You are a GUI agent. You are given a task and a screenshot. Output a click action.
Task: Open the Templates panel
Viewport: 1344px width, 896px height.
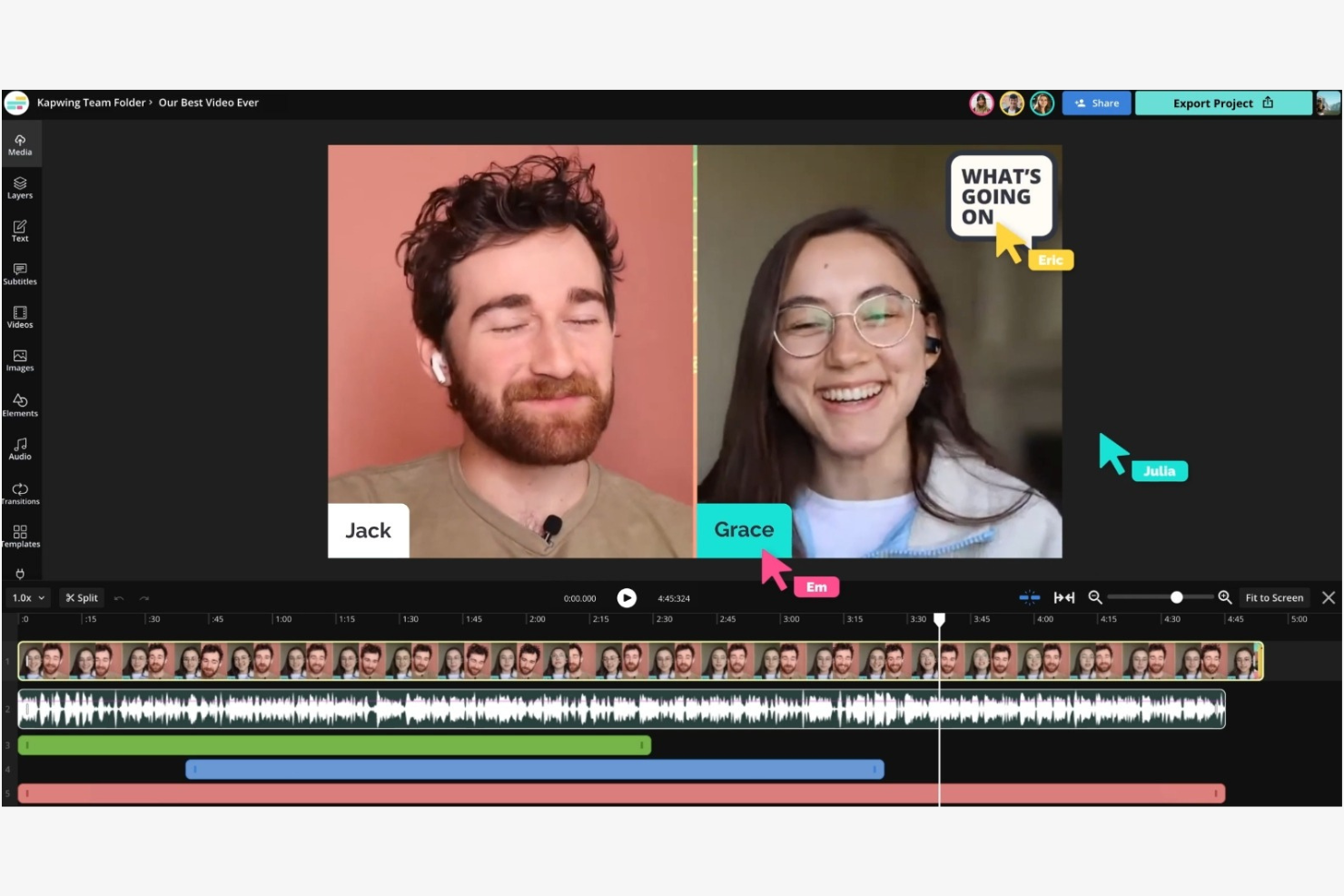19,537
